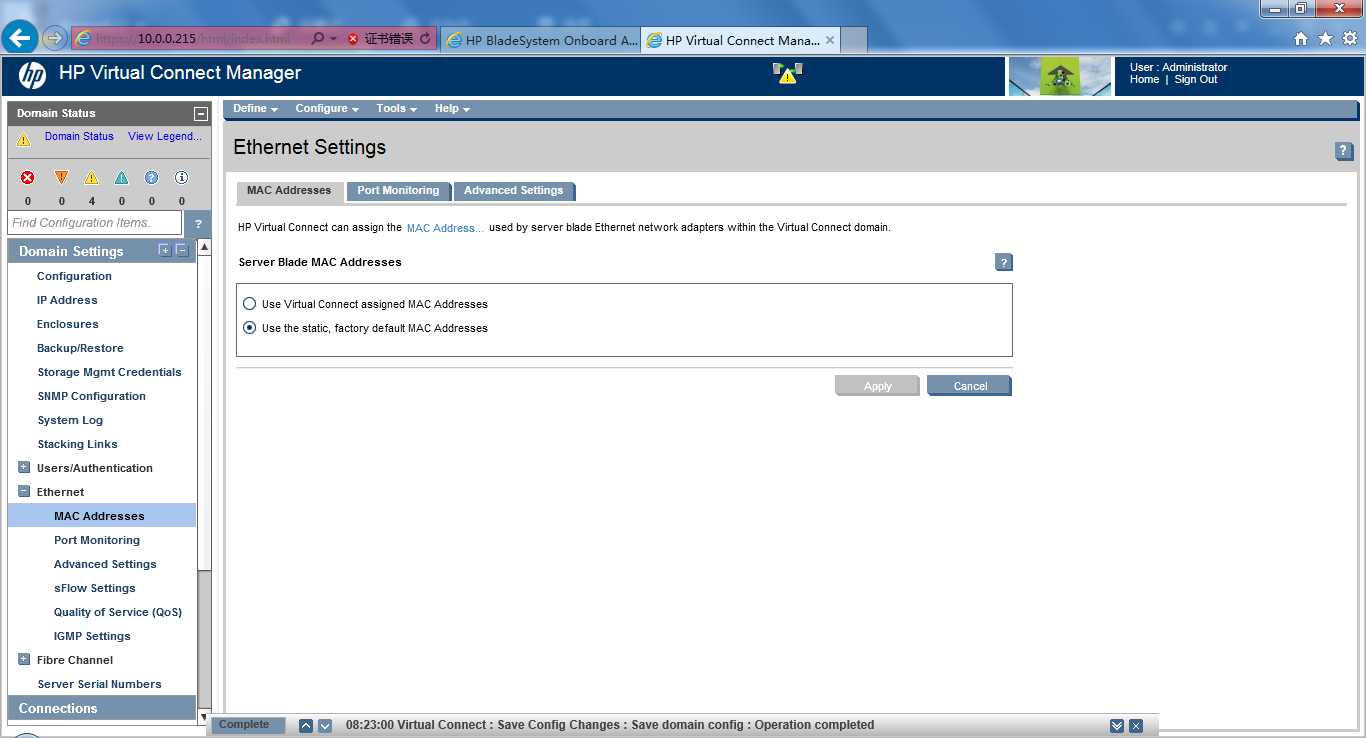Viewport: 1366px width, 738px height.
Task: Open the MAC Address... help link
Action: point(445,228)
